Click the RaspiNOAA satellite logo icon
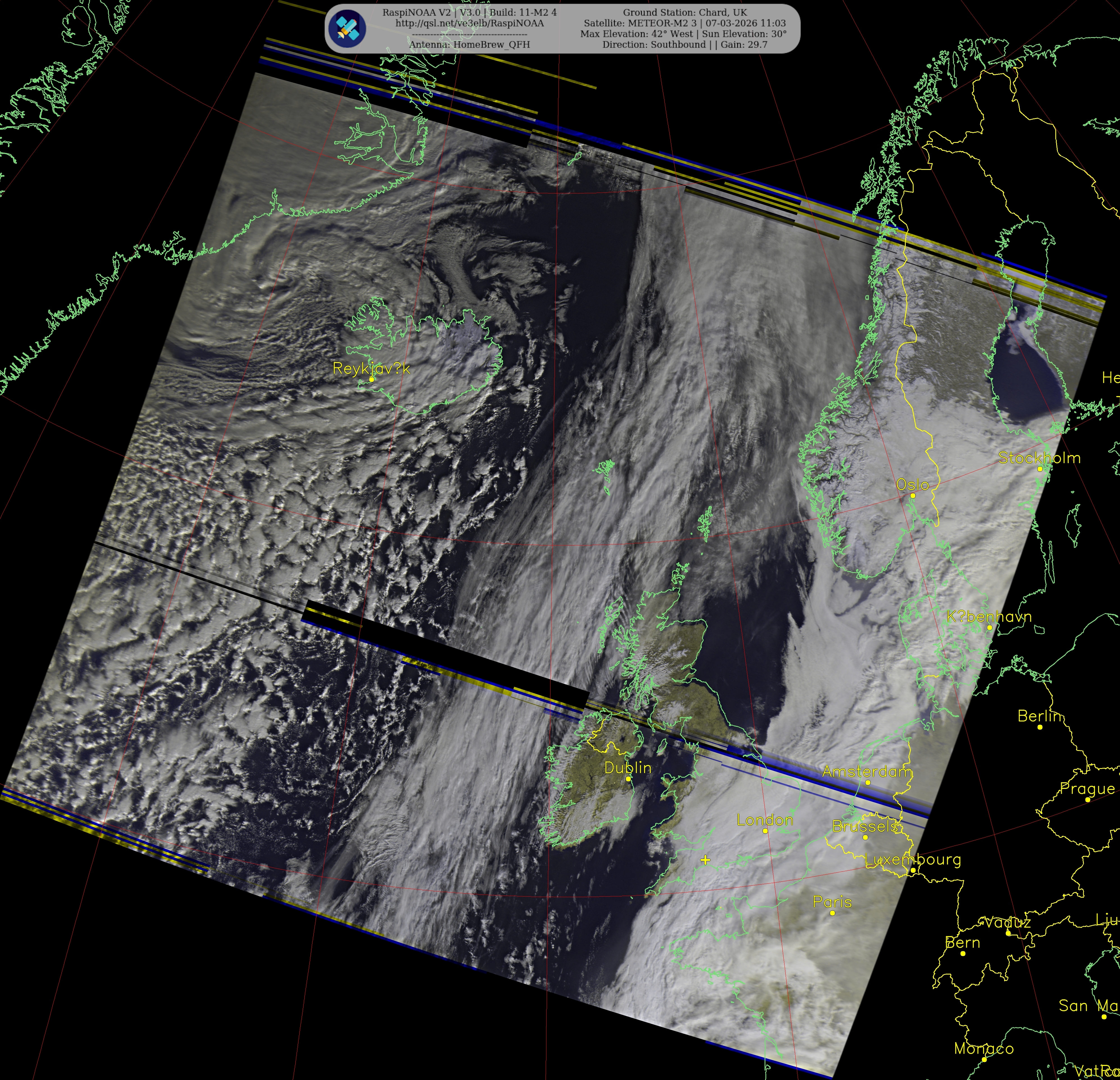 tap(348, 29)
